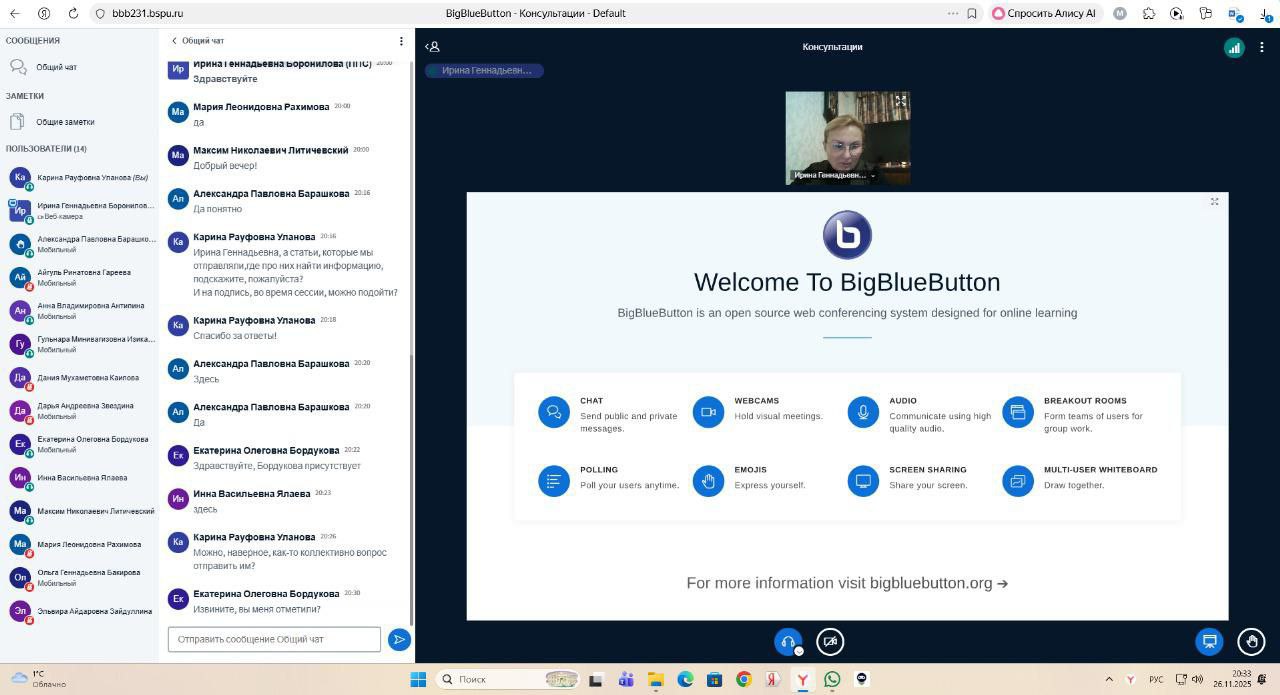1280x695 pixels.
Task: Open Общие заметки shared notes
Action: tap(65, 122)
